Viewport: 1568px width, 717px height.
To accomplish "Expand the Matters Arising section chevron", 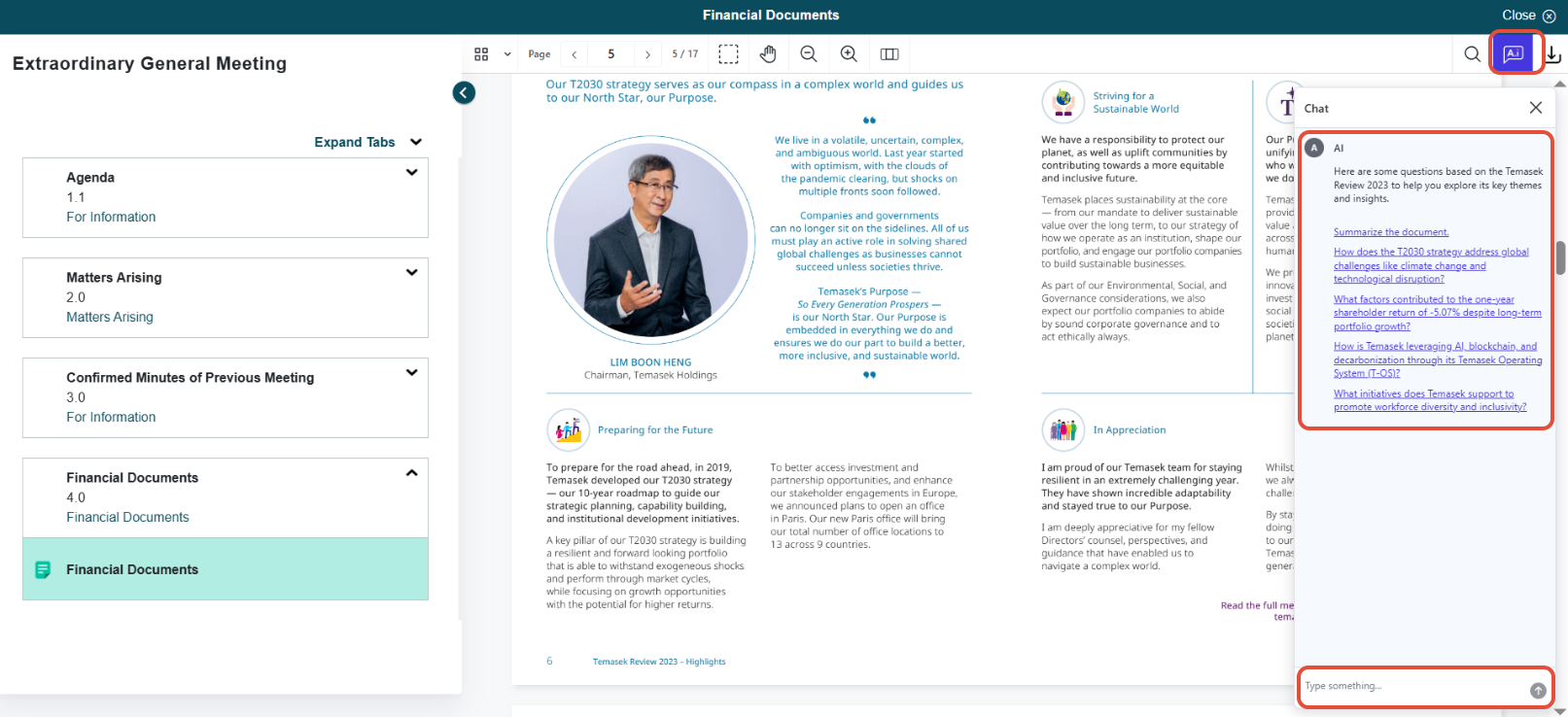I will pos(412,272).
